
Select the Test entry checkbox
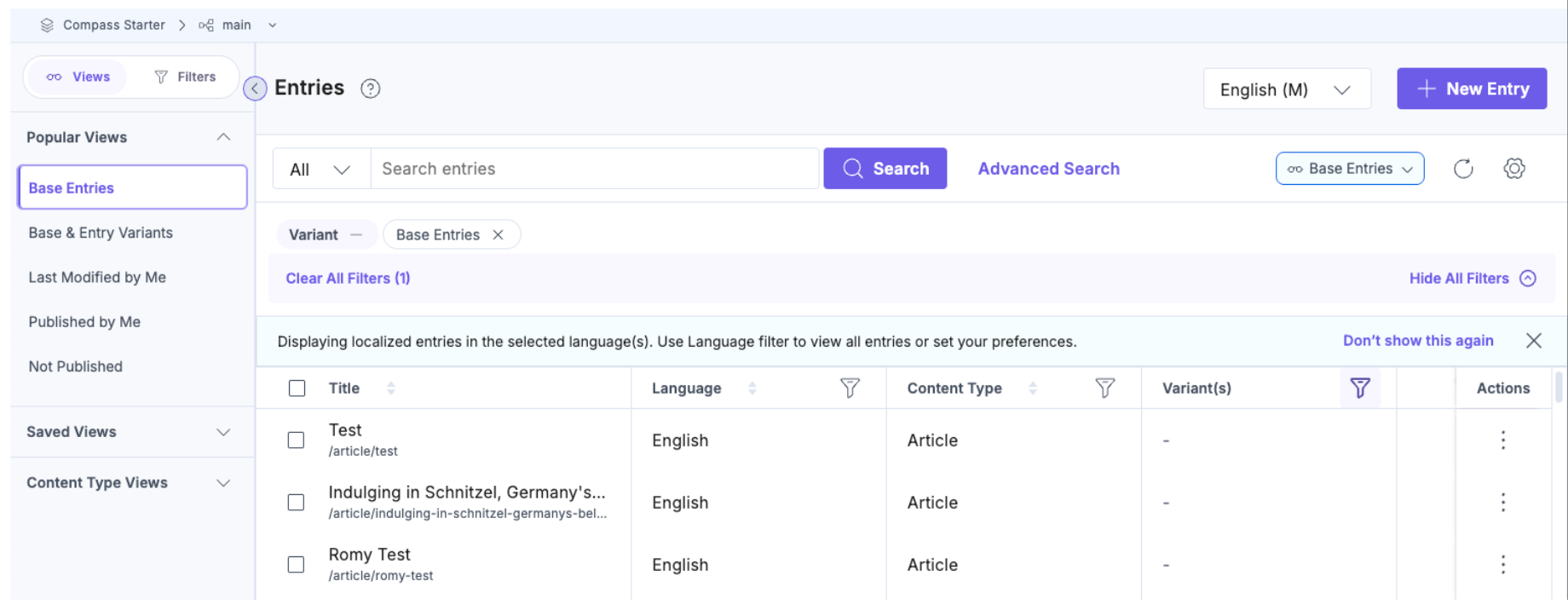point(296,440)
